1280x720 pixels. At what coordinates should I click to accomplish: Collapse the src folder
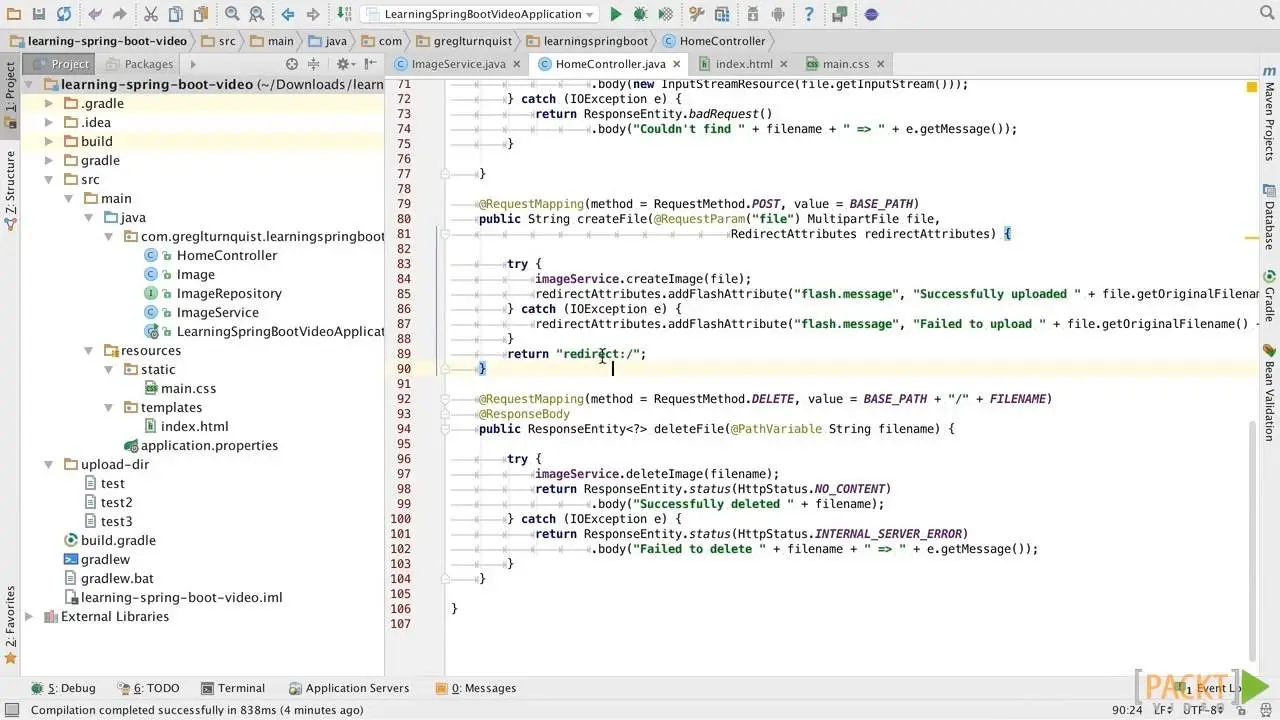coord(49,179)
